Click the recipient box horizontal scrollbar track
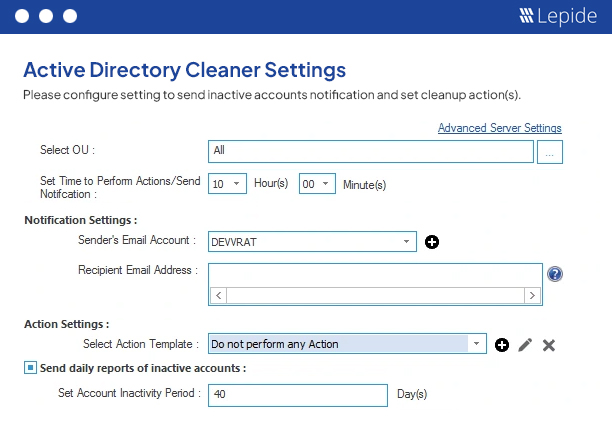Viewport: 612px width, 430px height. 375,295
